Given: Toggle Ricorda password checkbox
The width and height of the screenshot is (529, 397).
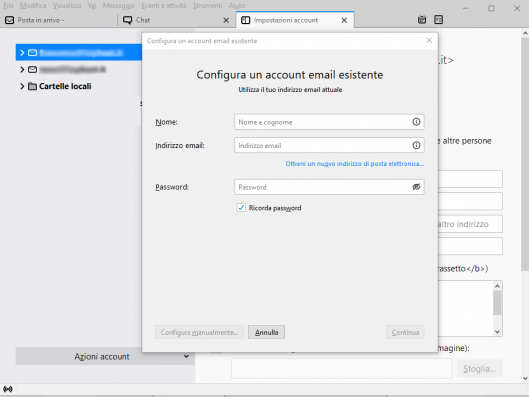Looking at the screenshot, I should (241, 207).
